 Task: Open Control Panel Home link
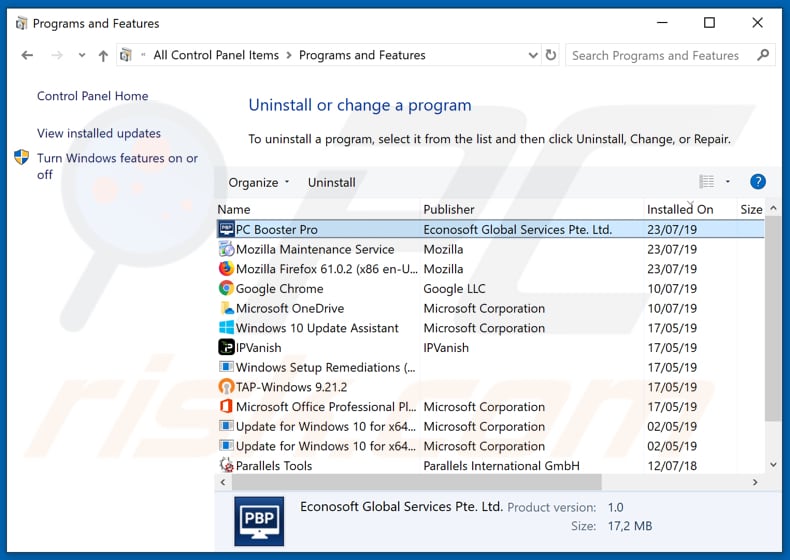(x=92, y=97)
